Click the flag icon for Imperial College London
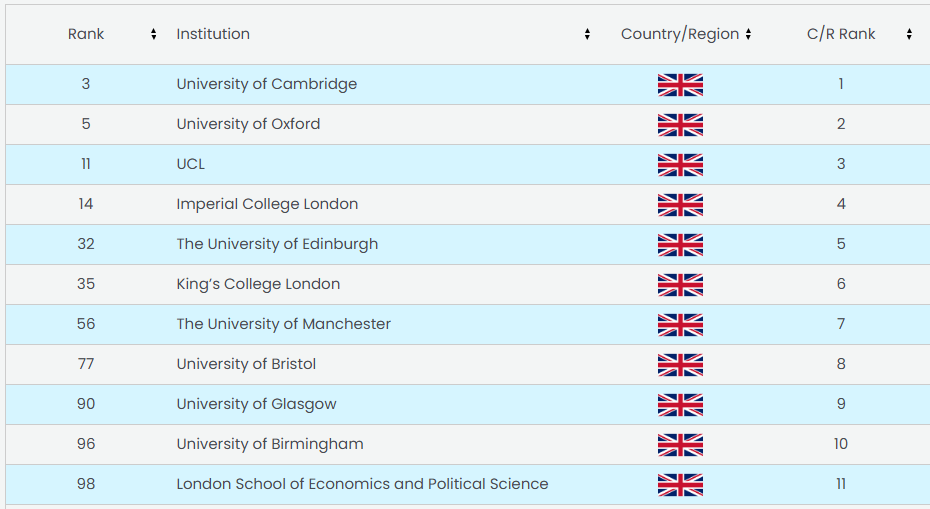Screen dimensions: 930x509 (x=680, y=205)
